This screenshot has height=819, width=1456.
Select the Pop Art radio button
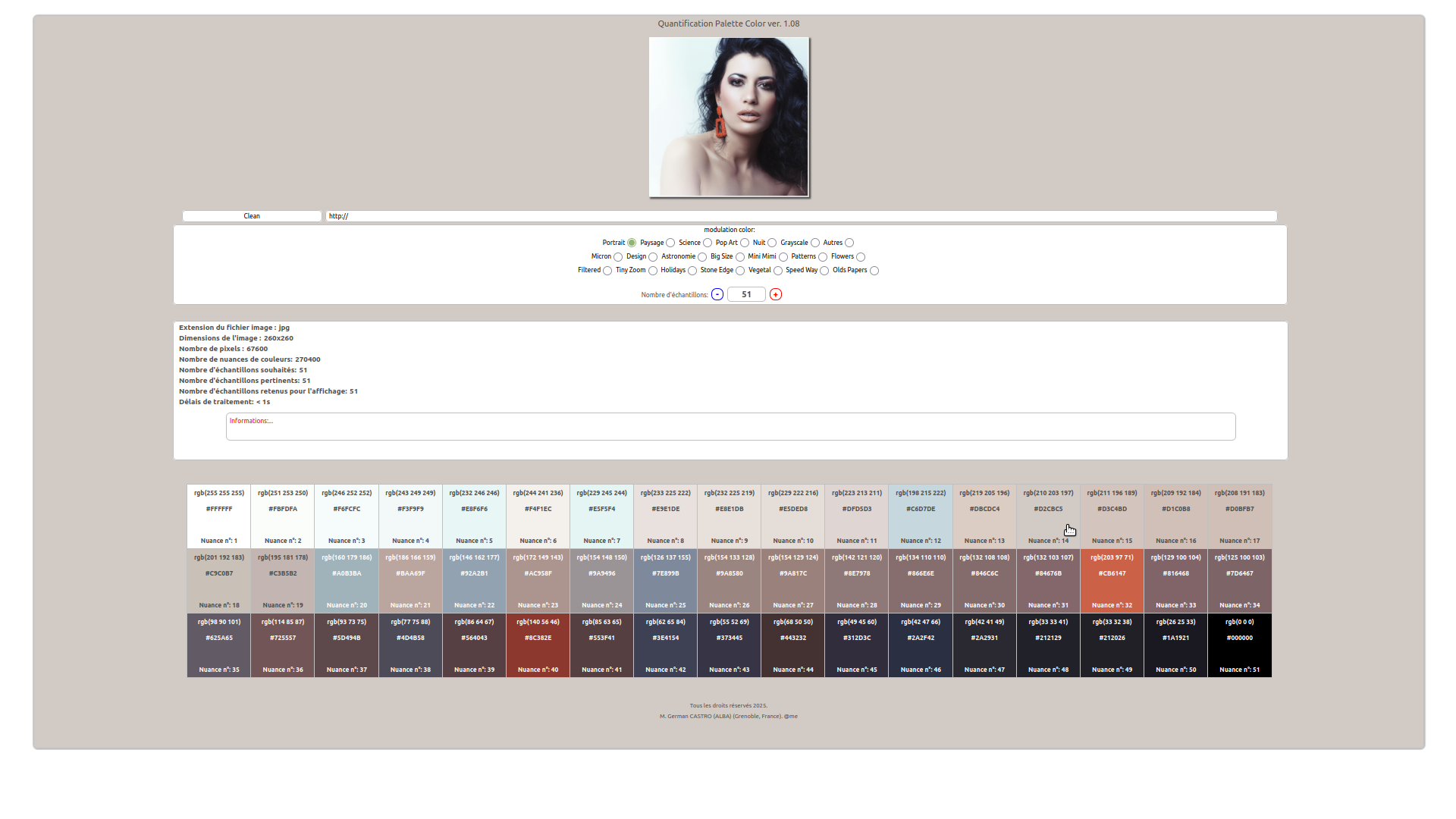click(745, 243)
